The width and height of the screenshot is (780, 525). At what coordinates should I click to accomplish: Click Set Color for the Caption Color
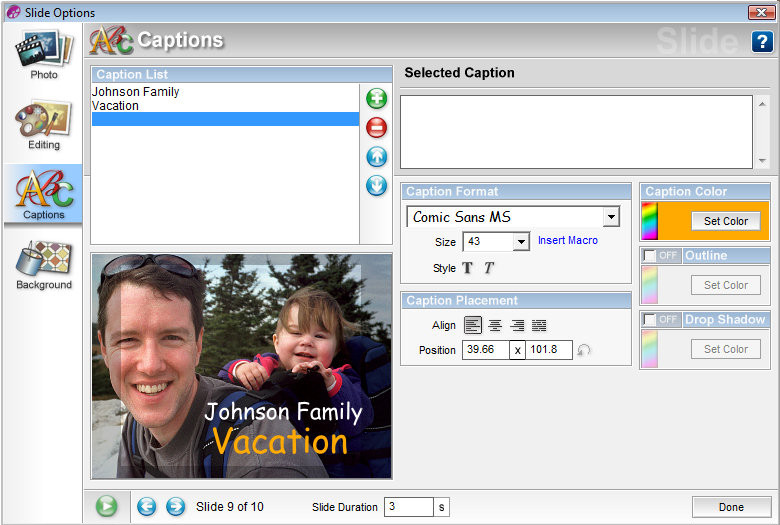(x=726, y=221)
